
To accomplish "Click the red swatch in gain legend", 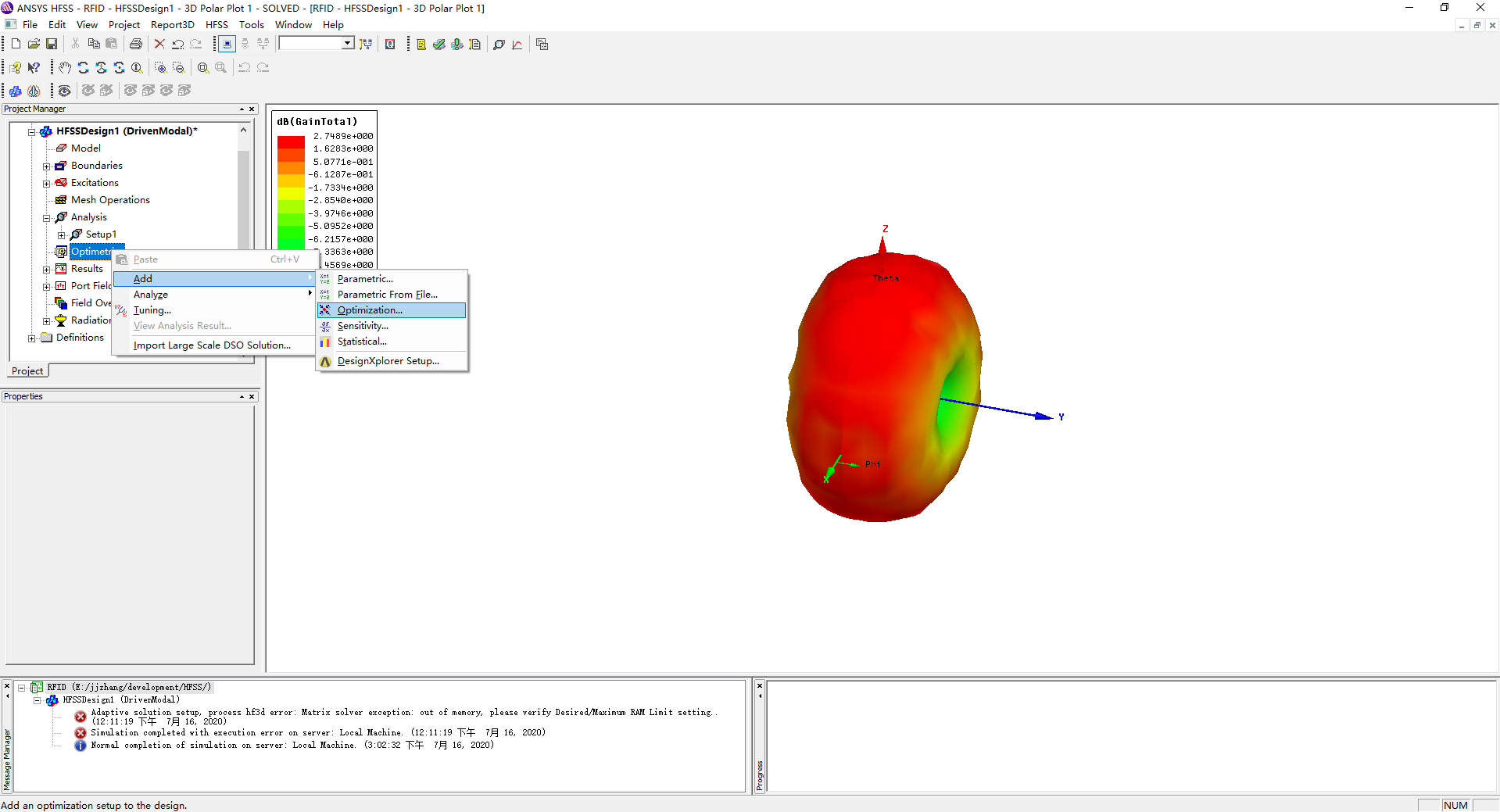I will point(291,142).
